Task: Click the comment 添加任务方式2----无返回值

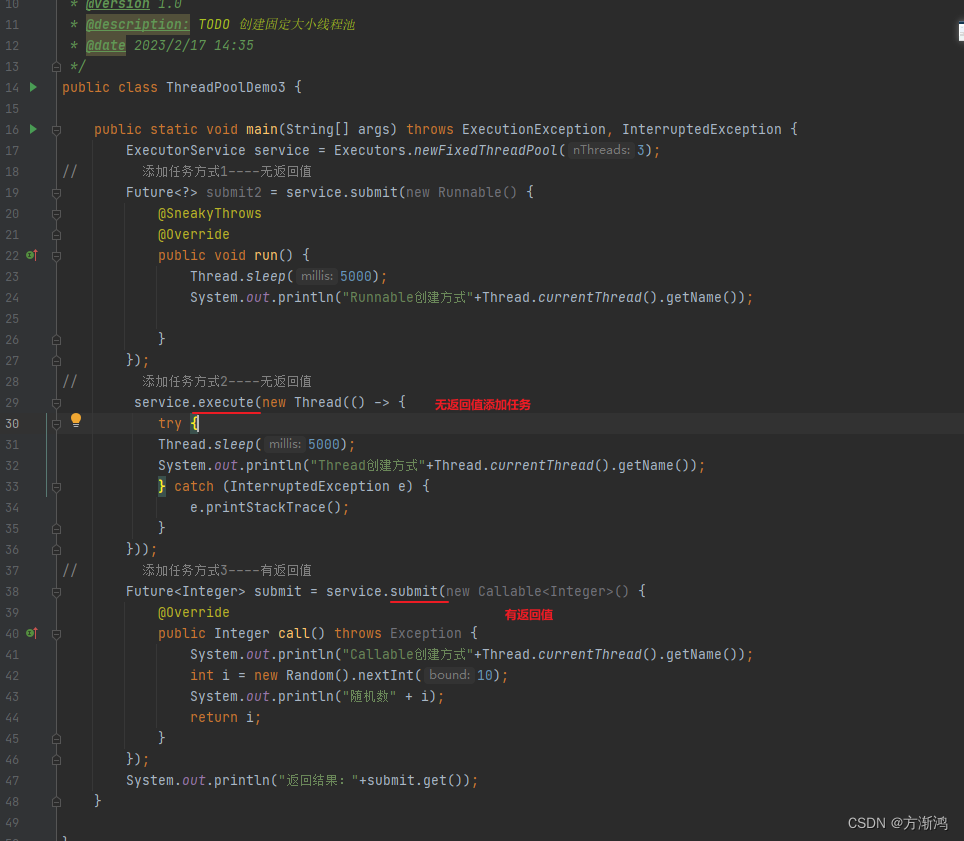Action: pyautogui.click(x=226, y=381)
